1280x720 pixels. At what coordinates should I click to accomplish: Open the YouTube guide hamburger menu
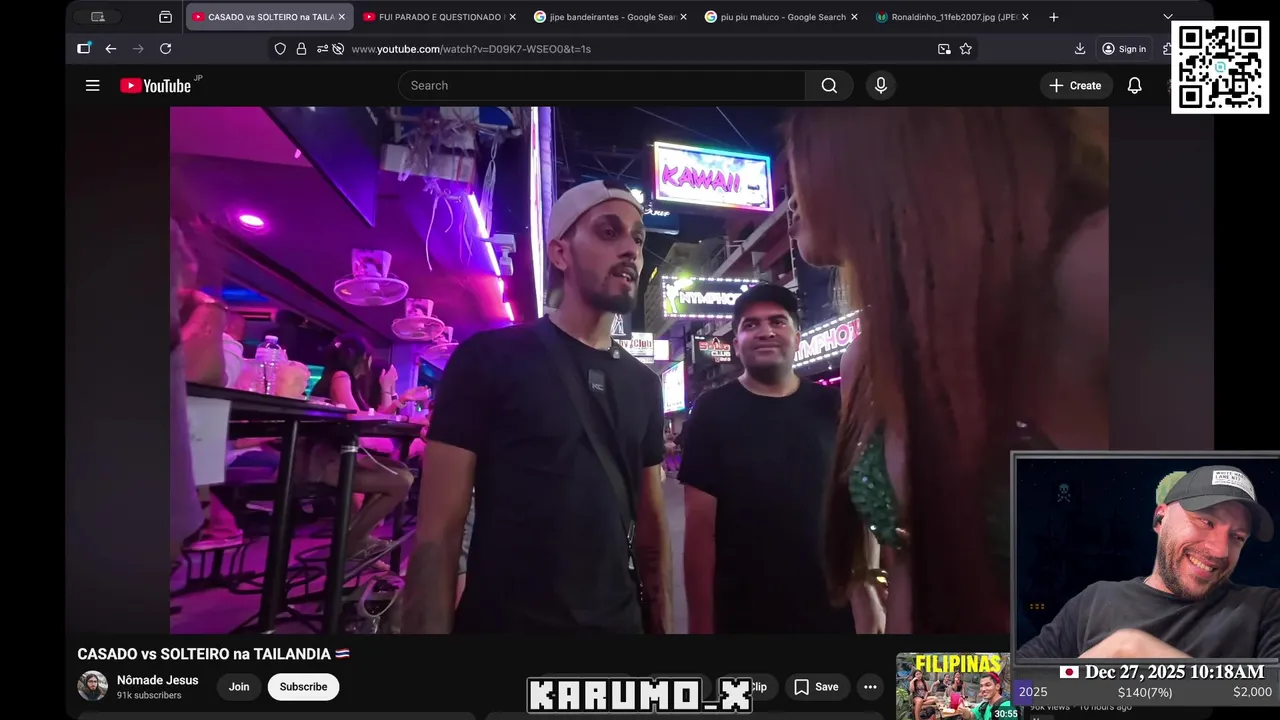point(92,86)
